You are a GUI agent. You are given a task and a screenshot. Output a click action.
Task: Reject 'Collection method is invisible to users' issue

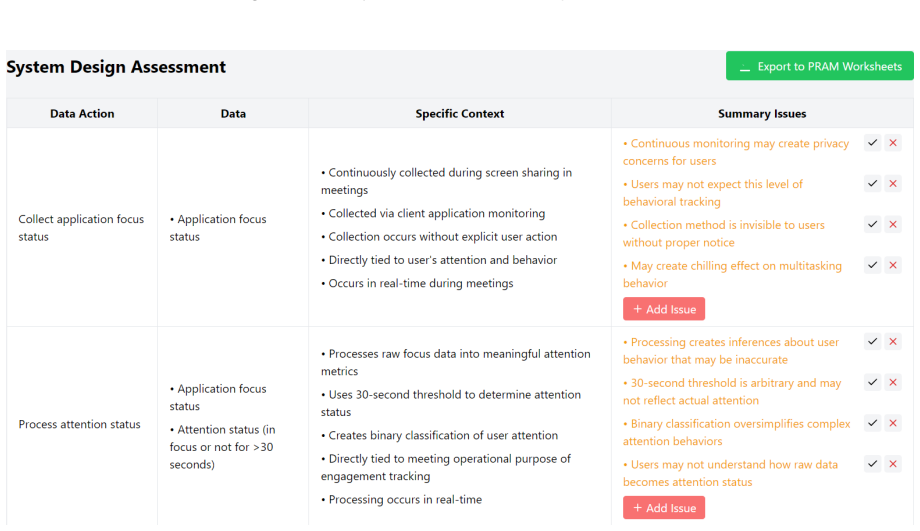[893, 225]
